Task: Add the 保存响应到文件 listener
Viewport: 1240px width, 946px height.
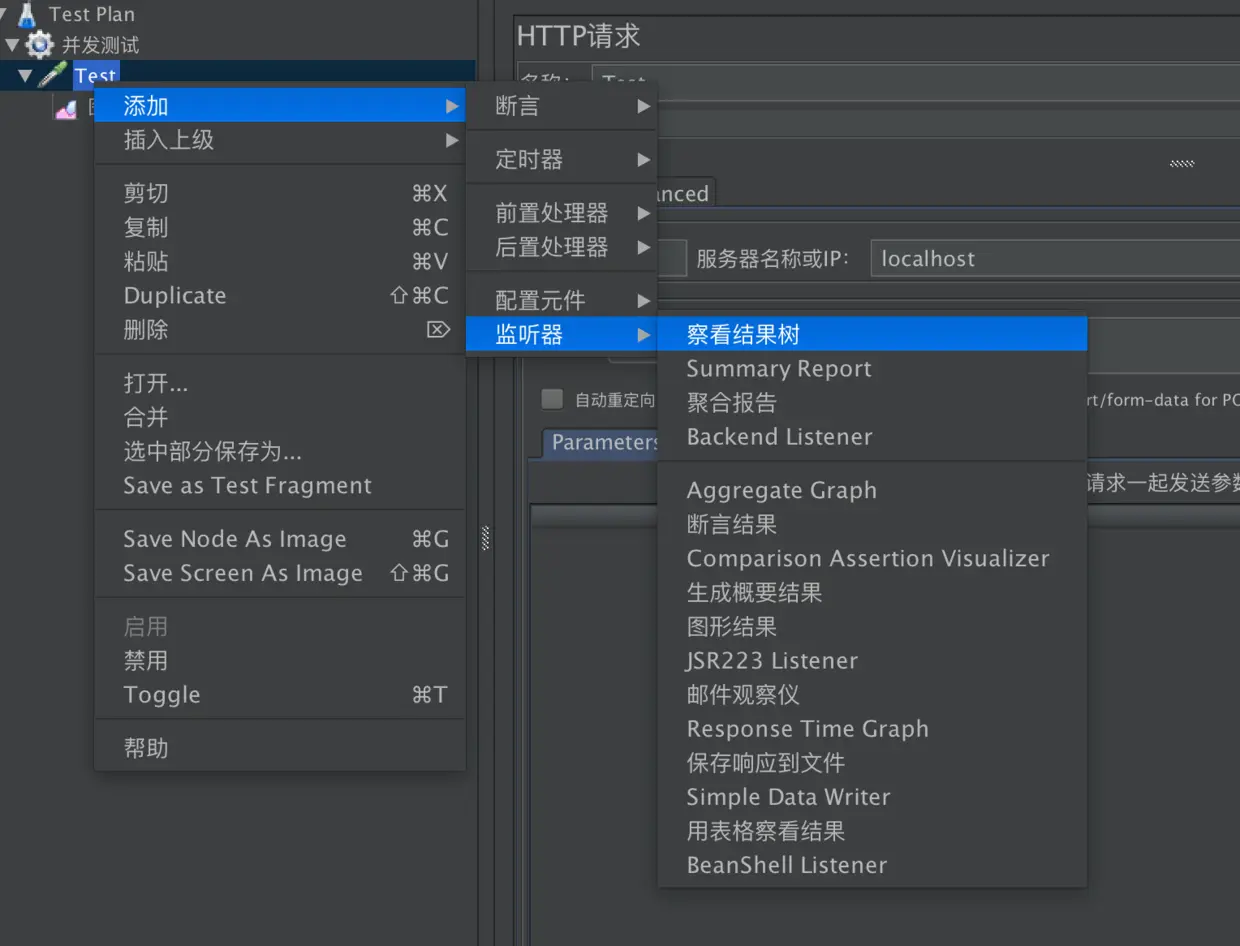Action: 872,762
